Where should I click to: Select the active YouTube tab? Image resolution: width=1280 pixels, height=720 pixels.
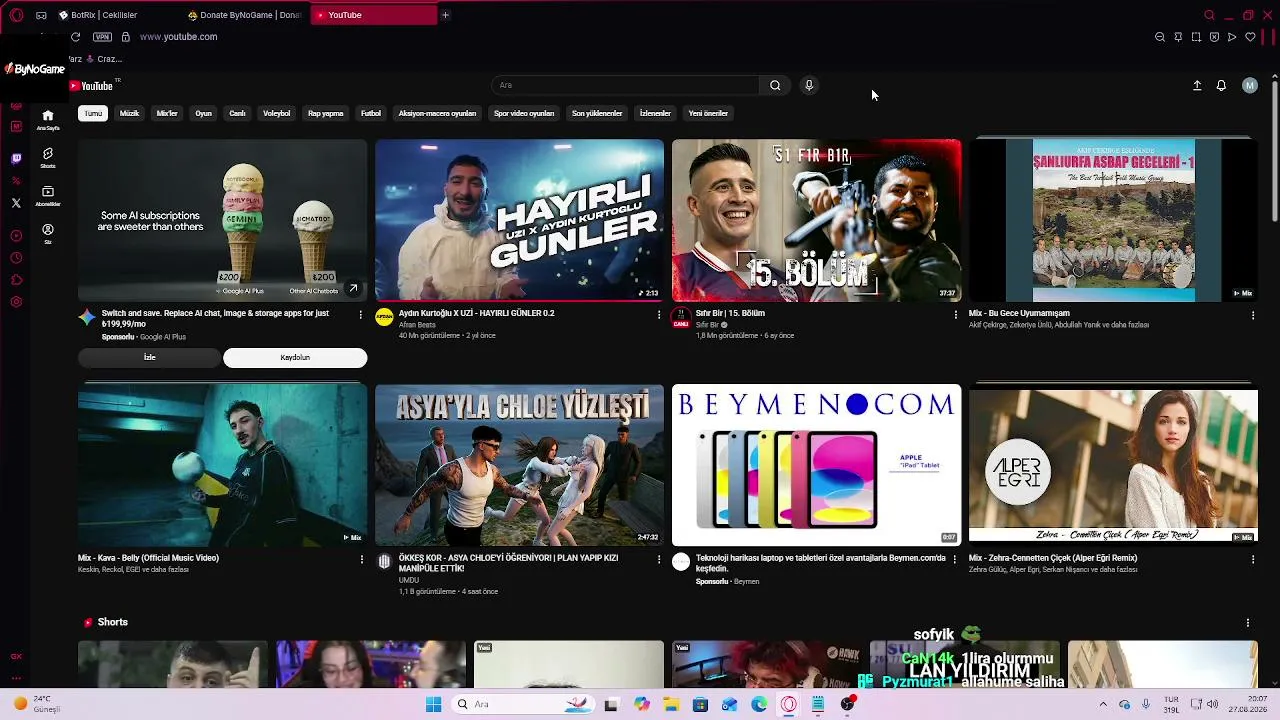[374, 15]
